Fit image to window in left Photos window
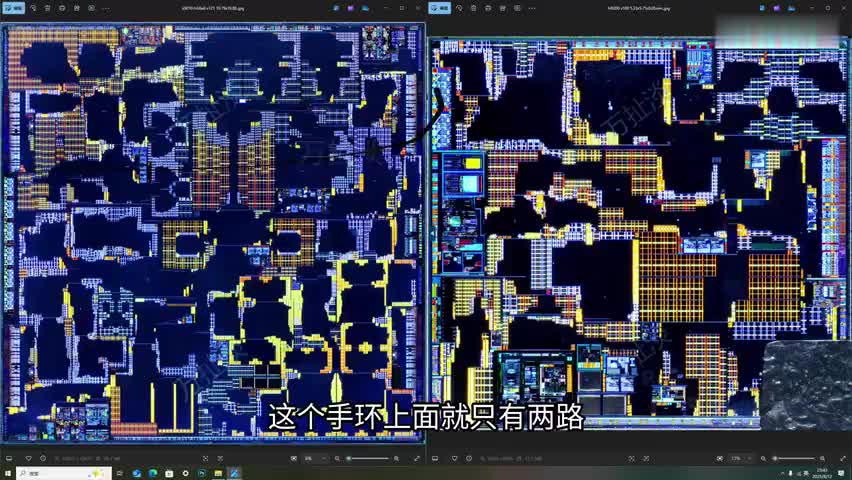Viewport: 852px width, 480px height. click(205, 458)
